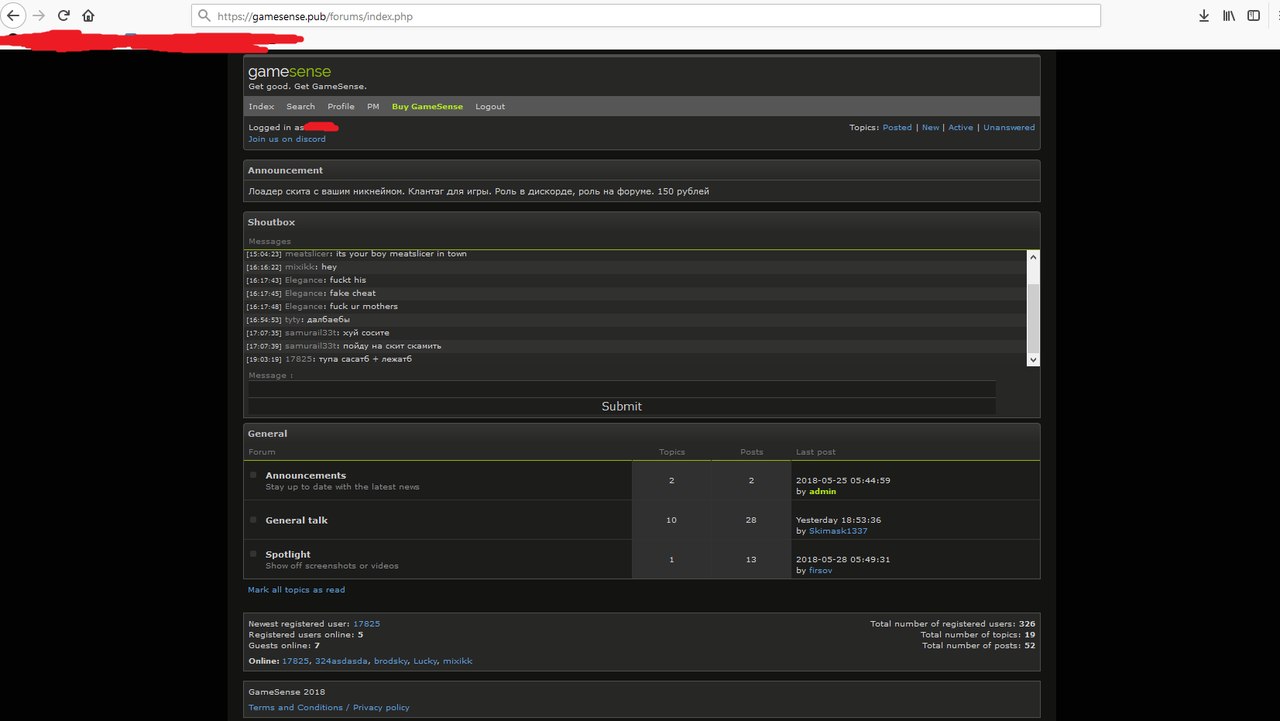Image resolution: width=1280 pixels, height=721 pixels.
Task: Go to the browser home page icon
Action: pos(89,16)
